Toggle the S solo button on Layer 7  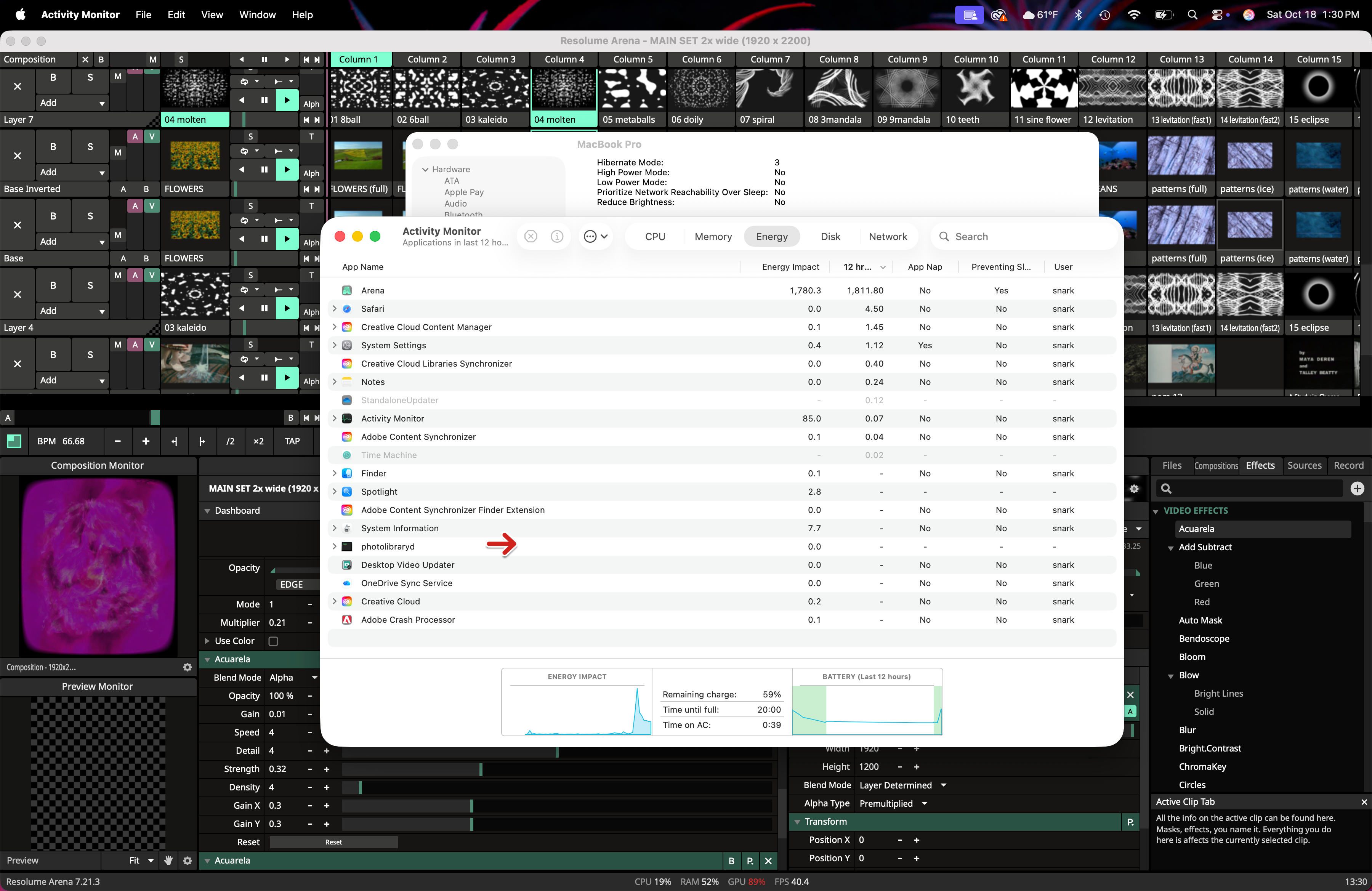tap(90, 77)
